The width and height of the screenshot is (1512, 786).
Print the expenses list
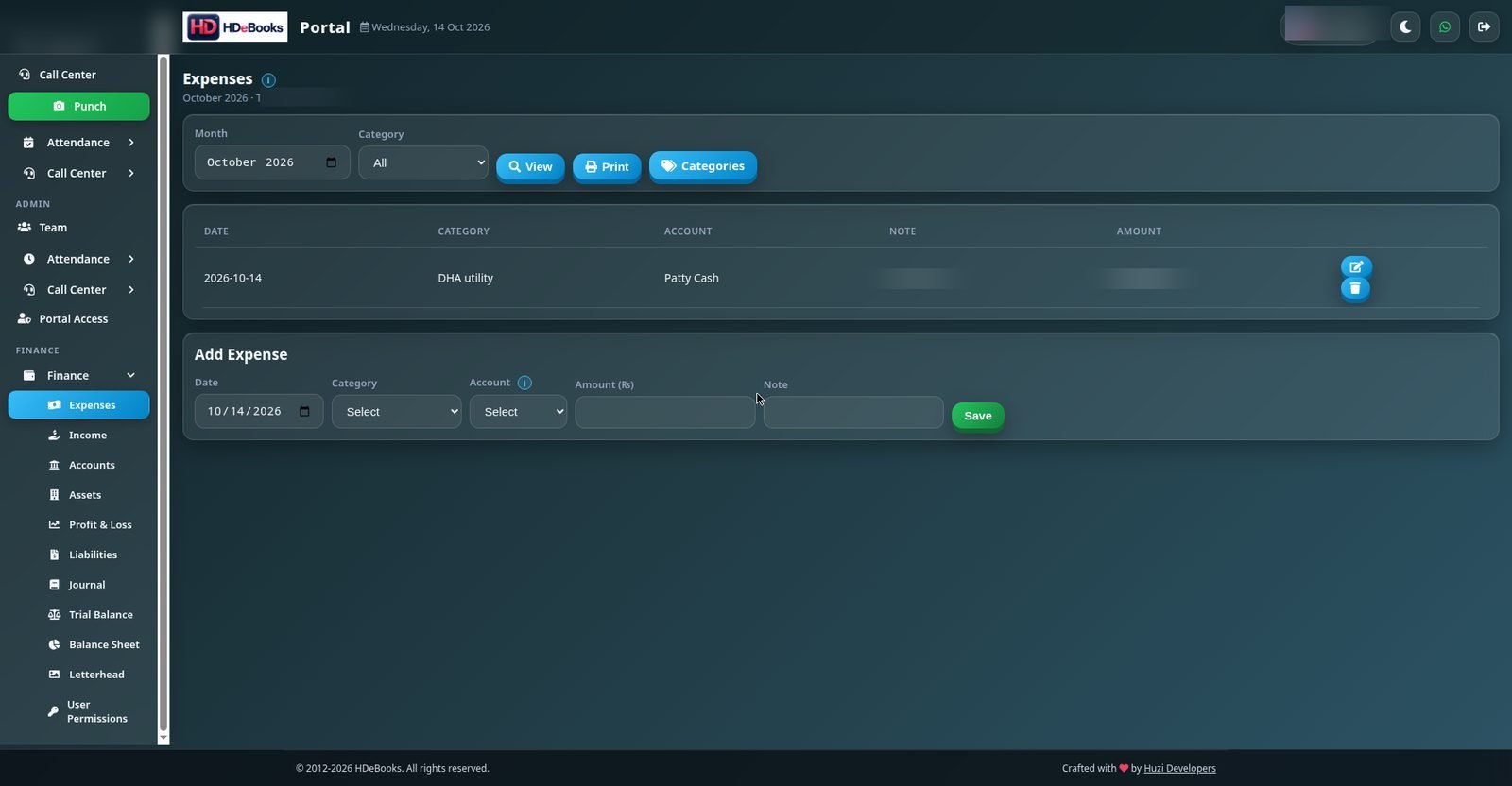607,167
